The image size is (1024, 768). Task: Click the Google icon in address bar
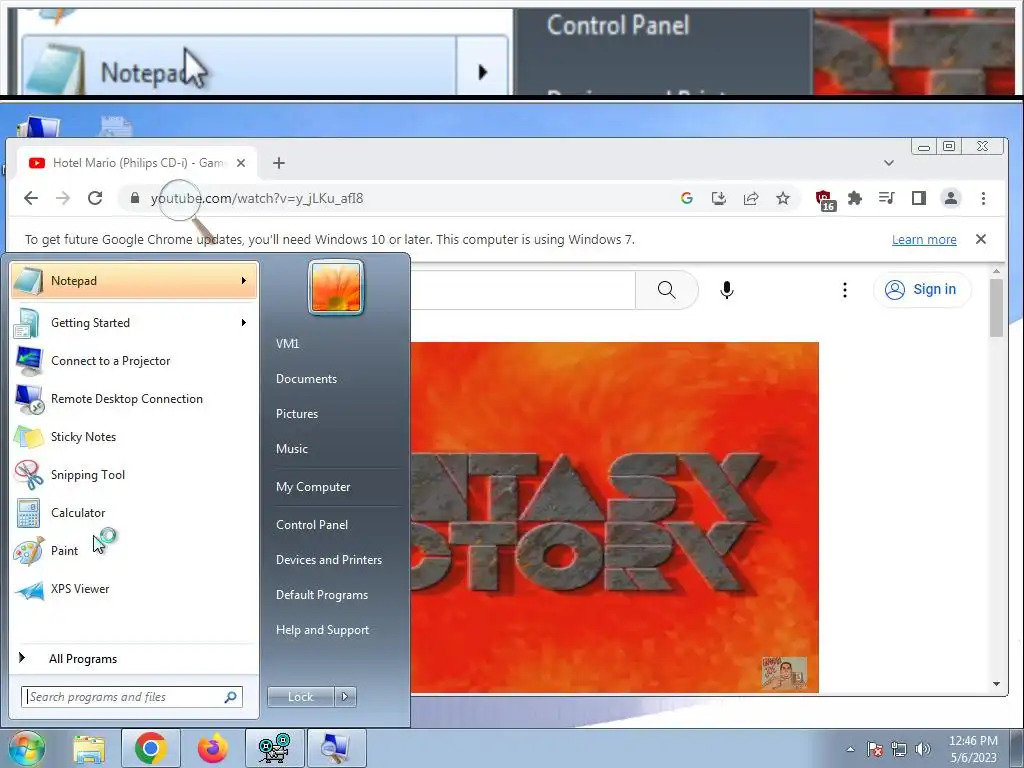686,198
